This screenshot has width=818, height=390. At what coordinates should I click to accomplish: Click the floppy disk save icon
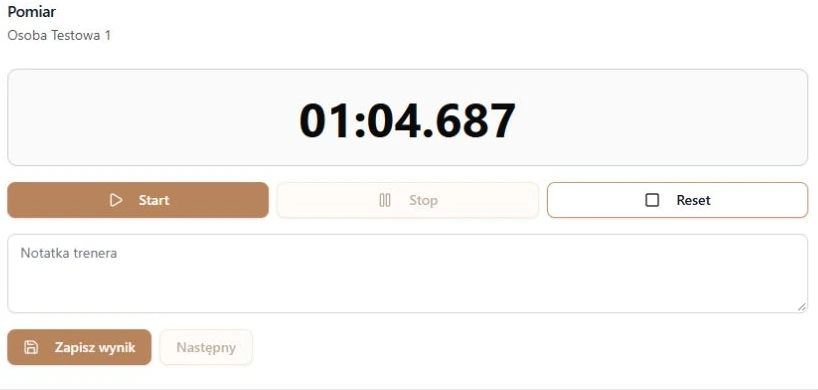click(31, 347)
